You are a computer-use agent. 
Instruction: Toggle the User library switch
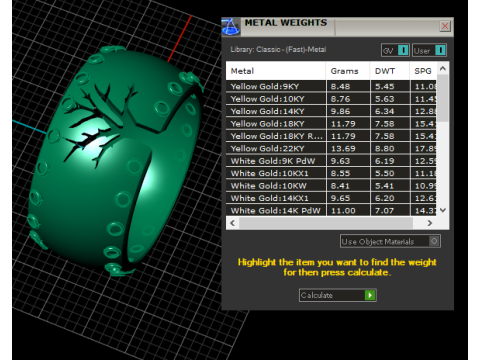coord(429,50)
